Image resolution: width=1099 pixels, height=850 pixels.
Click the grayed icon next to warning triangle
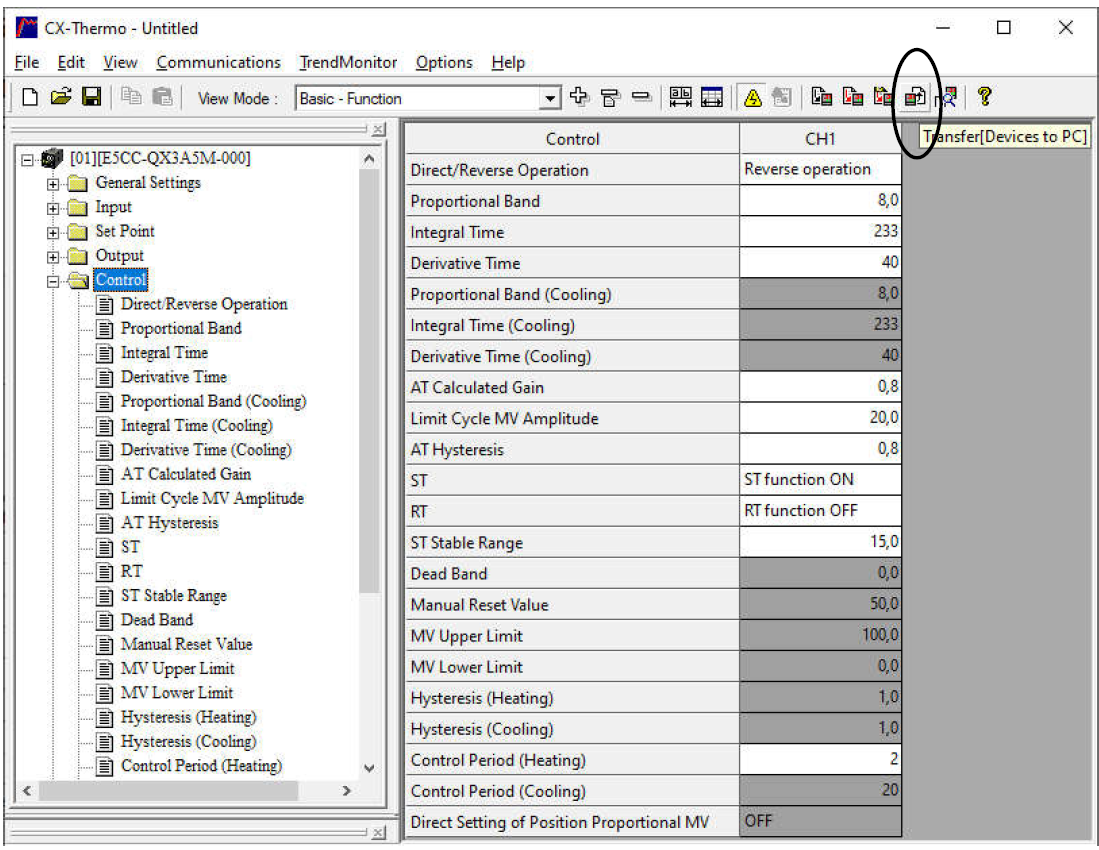(x=781, y=97)
